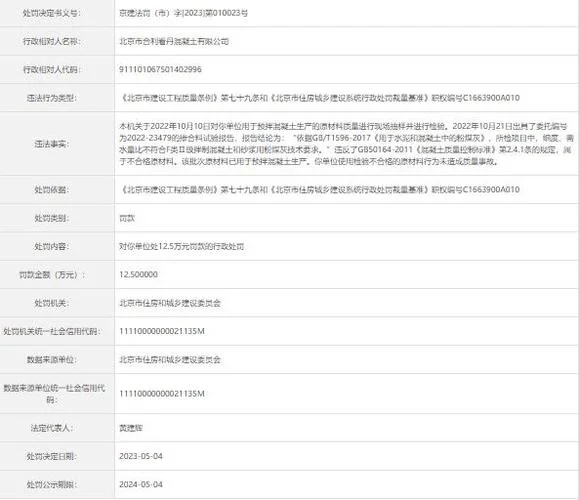Click the label "处罚决定日期"
Viewport: 579px width, 500px height.
pos(51,456)
